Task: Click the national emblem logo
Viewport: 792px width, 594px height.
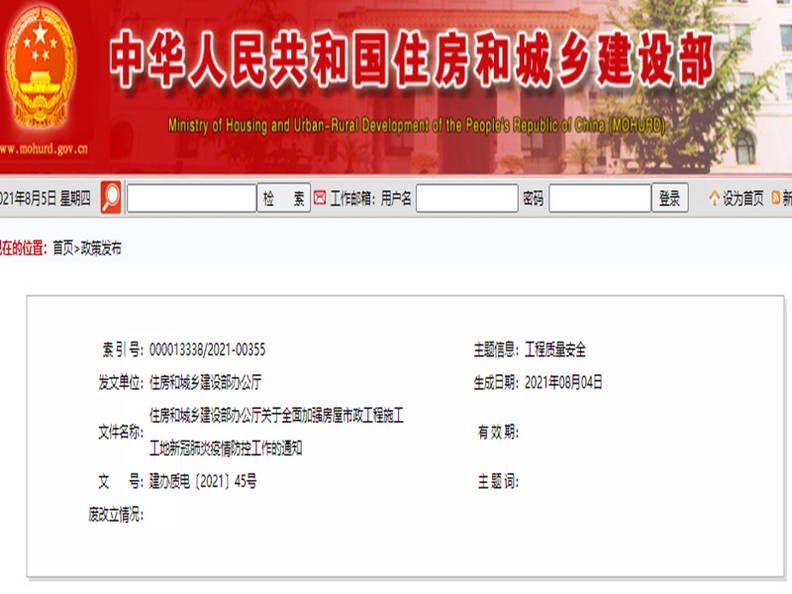Action: click(40, 67)
